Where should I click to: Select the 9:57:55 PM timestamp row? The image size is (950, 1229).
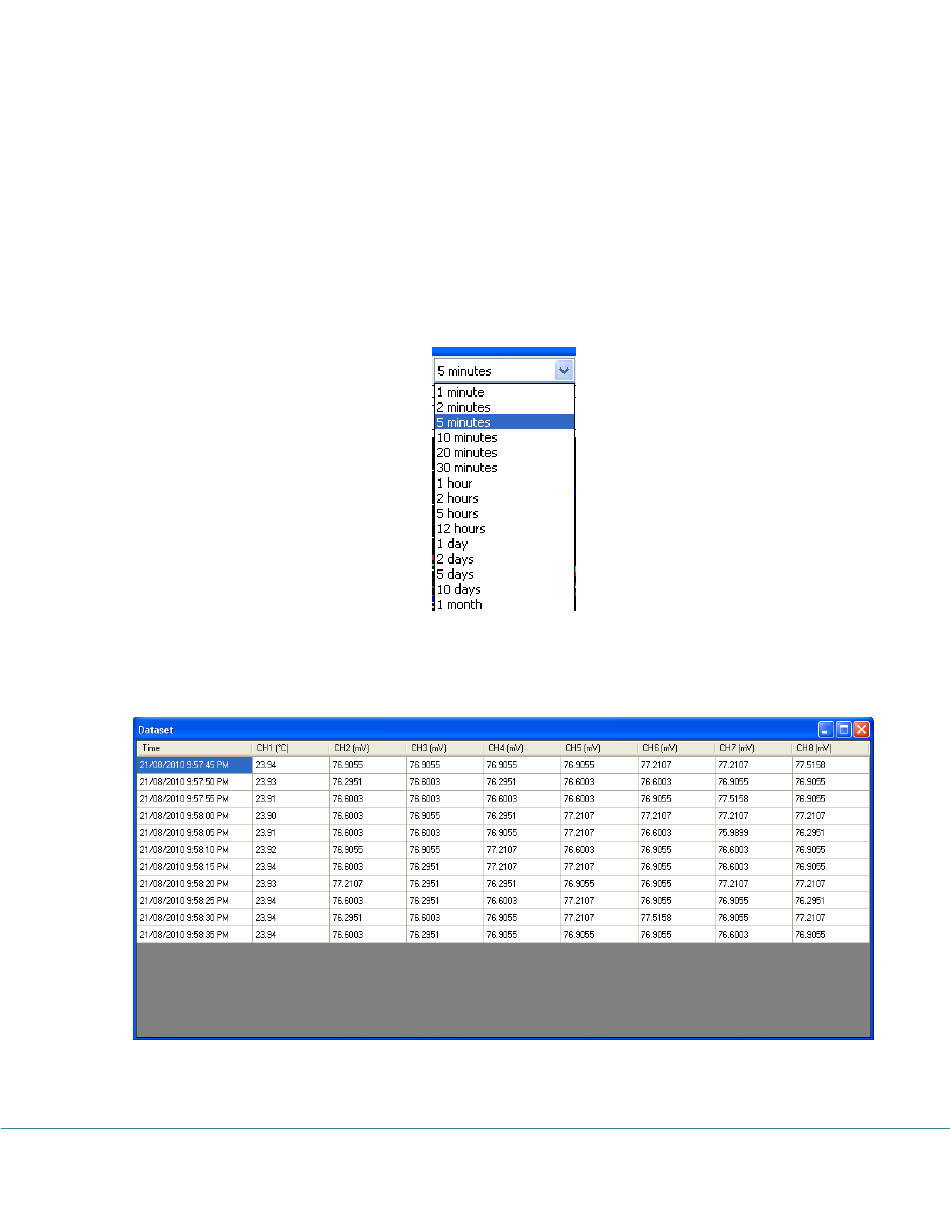(194, 798)
